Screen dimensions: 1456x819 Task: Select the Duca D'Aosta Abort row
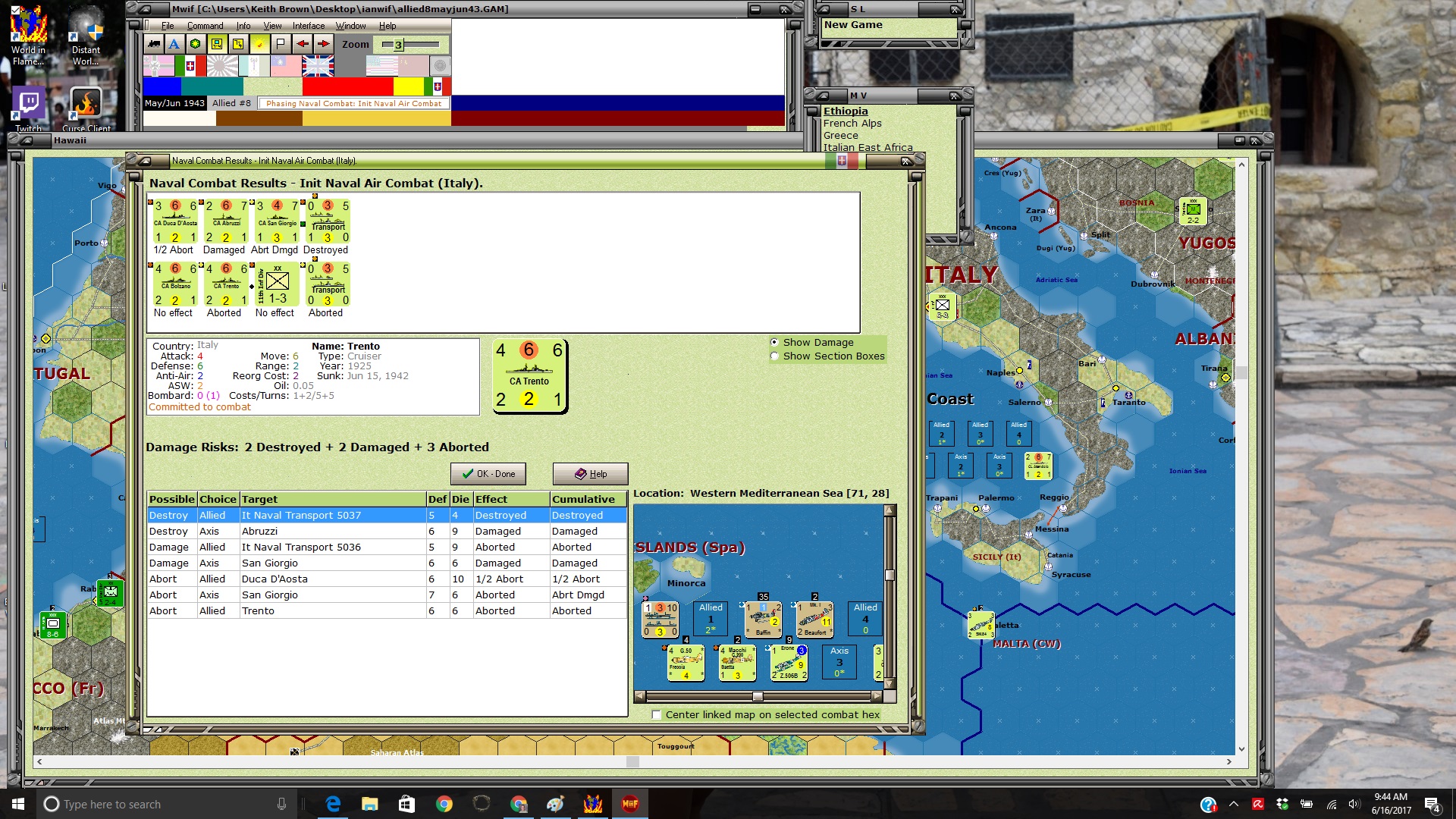(387, 579)
